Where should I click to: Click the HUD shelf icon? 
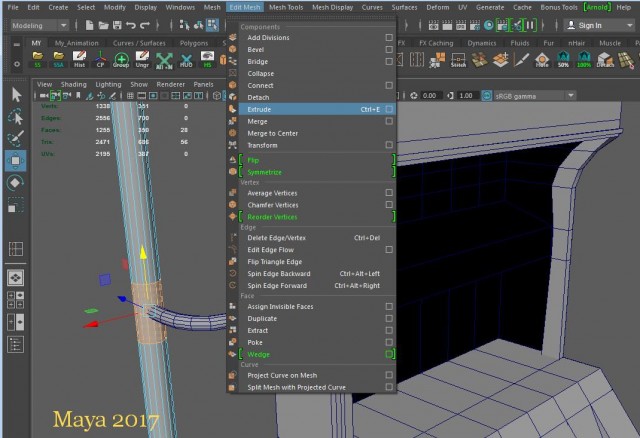(x=186, y=60)
